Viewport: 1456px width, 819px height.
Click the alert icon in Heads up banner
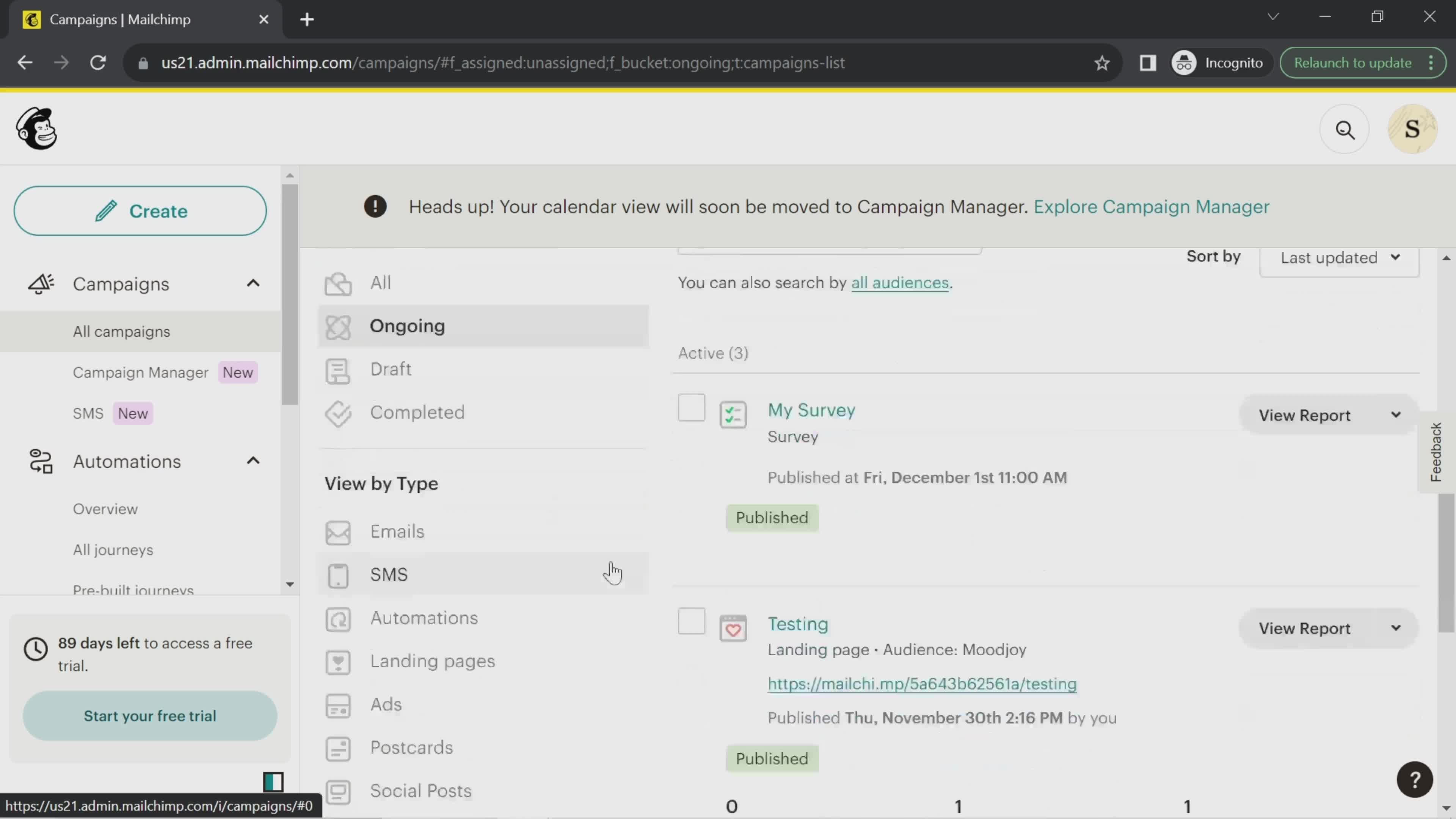tap(375, 207)
